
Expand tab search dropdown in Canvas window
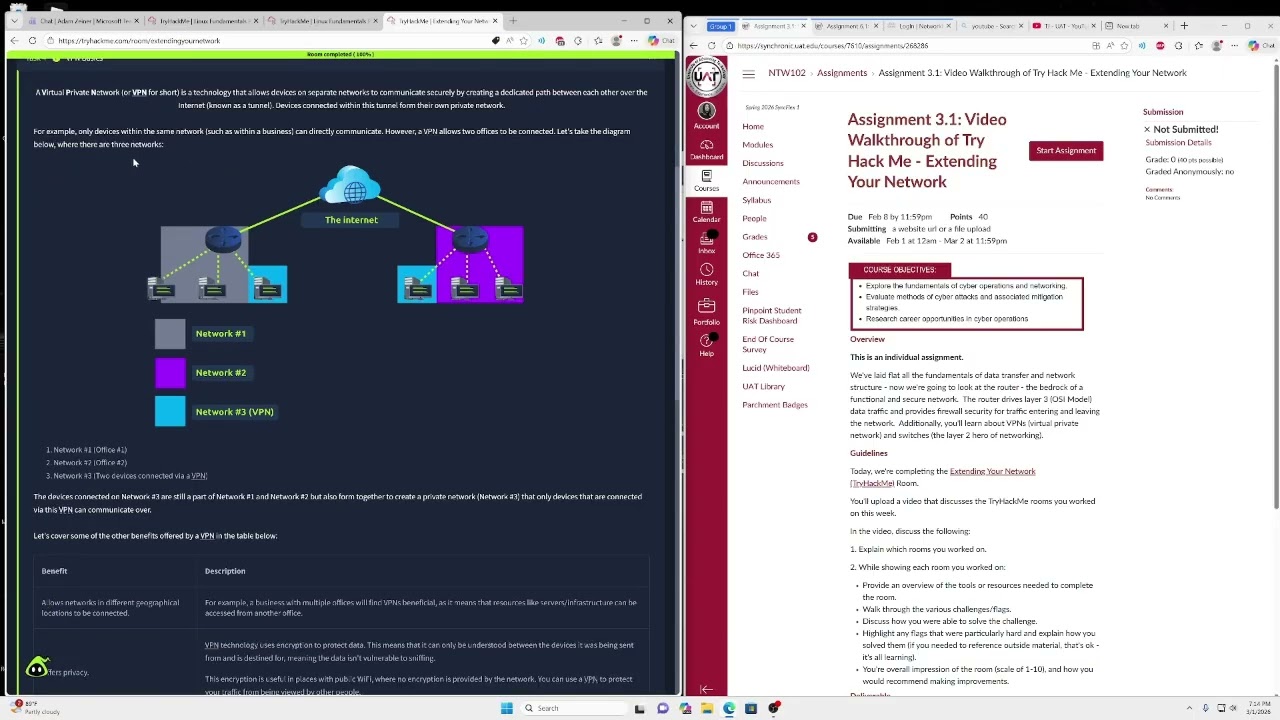pos(694,26)
